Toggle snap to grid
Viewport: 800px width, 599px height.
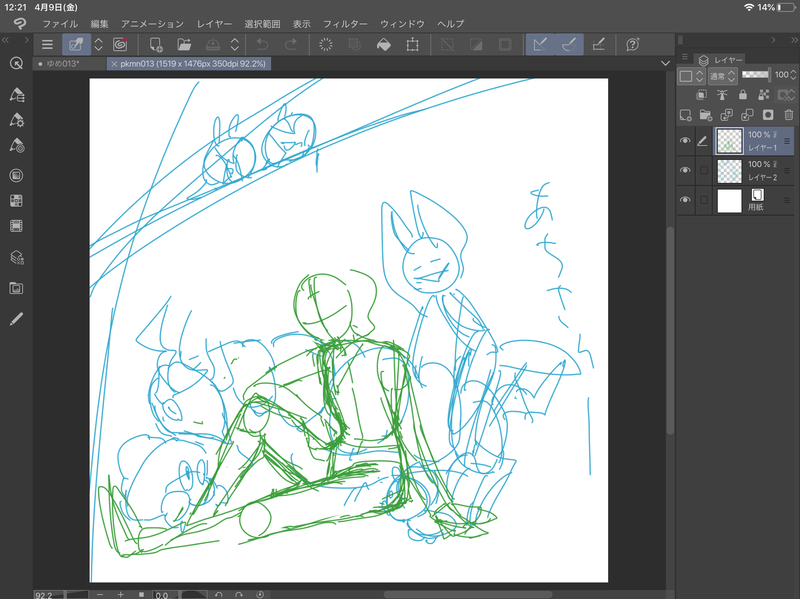[x=598, y=45]
